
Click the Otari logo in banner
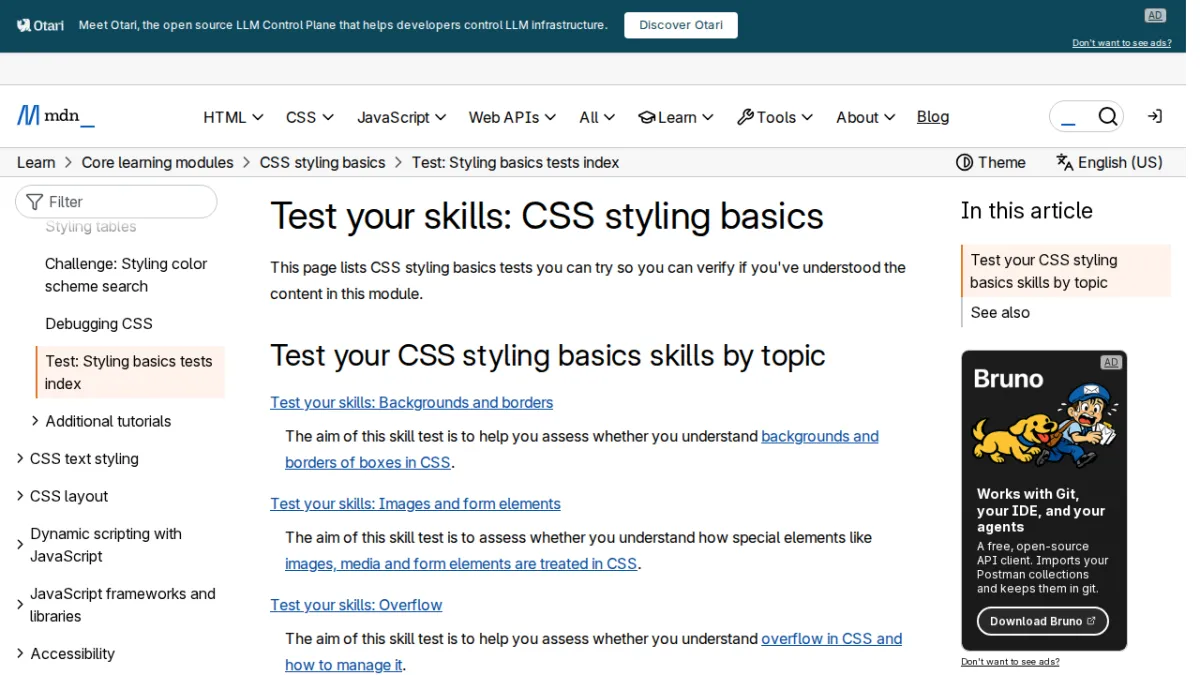click(x=41, y=25)
